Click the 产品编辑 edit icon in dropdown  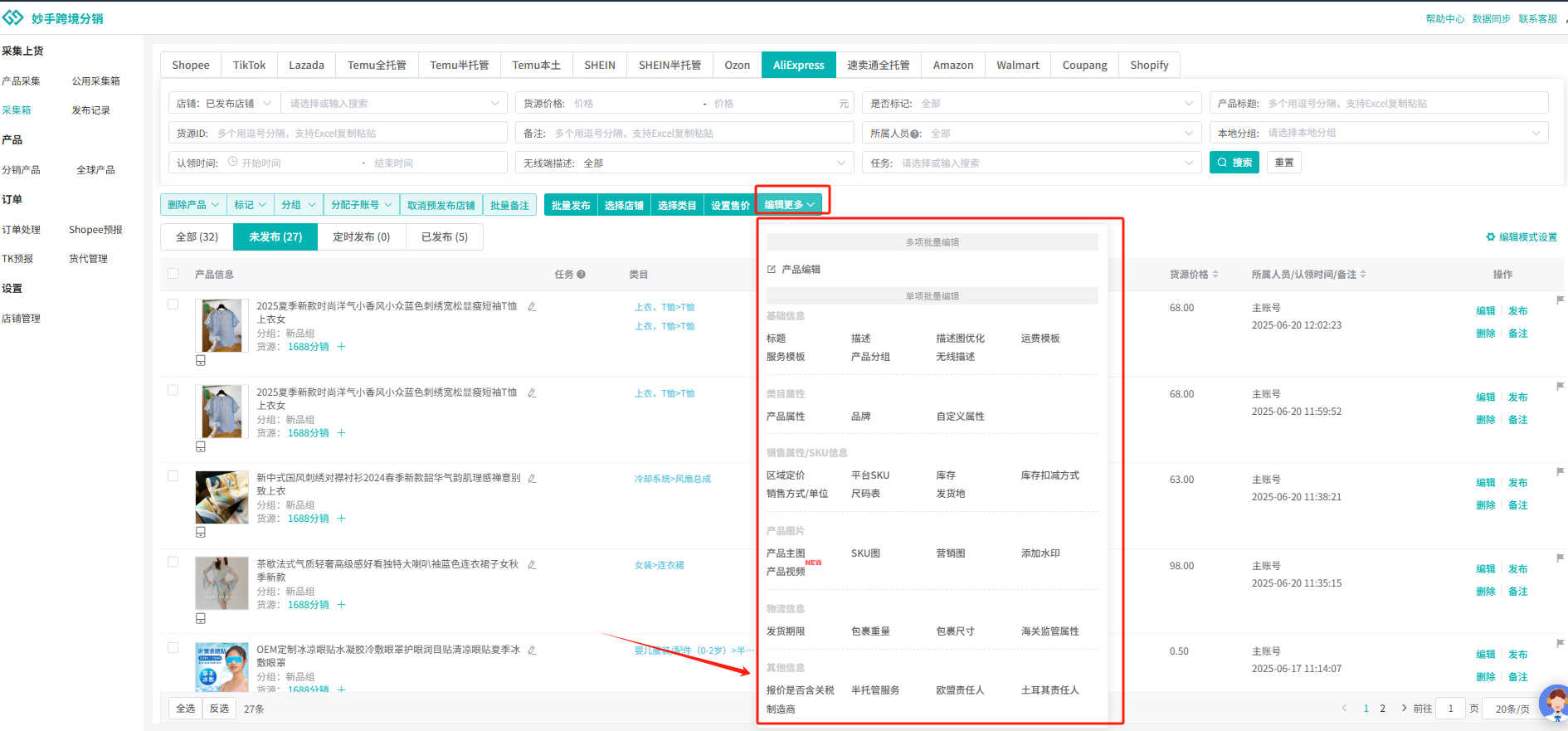click(772, 270)
